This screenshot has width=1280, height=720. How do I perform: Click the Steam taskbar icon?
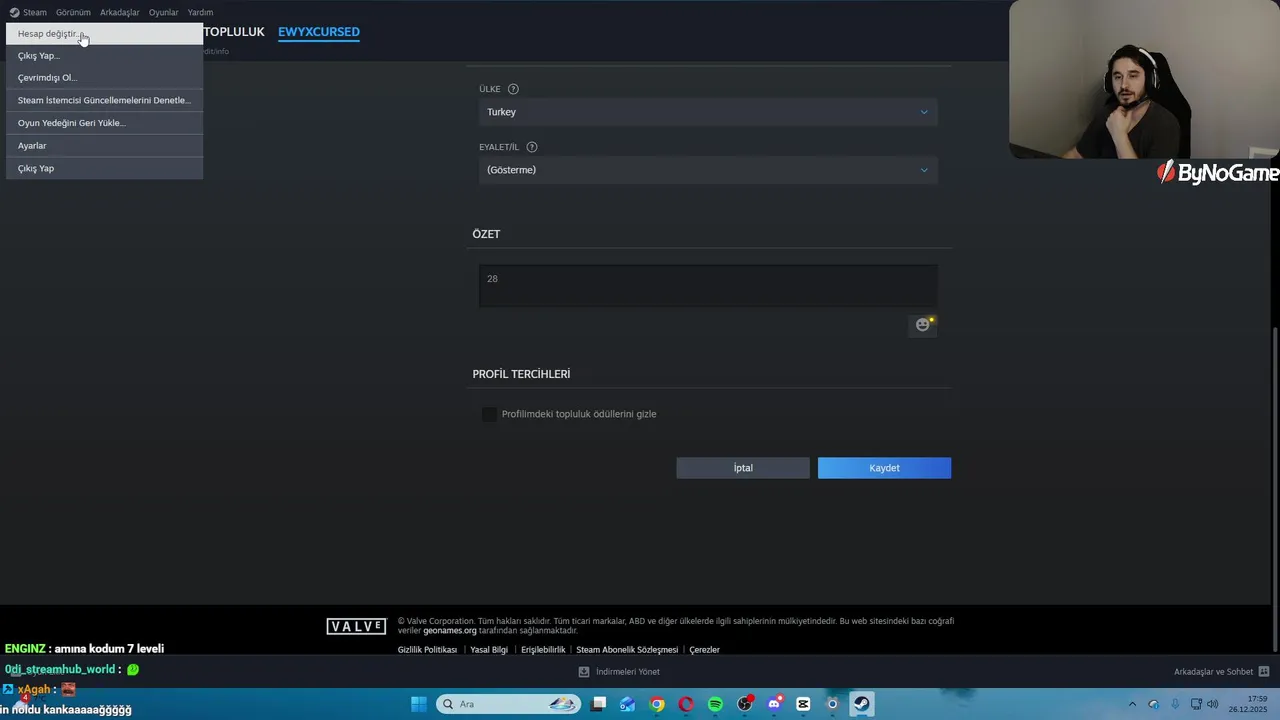(861, 704)
